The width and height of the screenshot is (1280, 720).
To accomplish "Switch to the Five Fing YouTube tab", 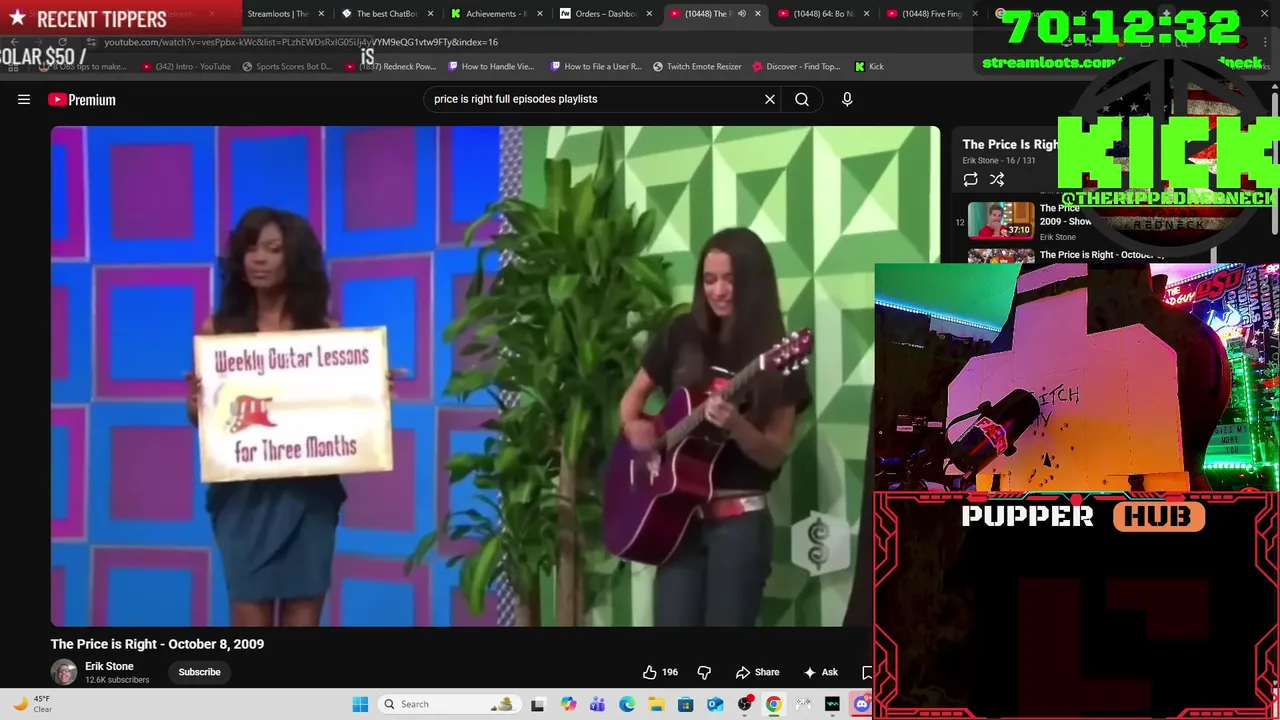I will click(928, 14).
